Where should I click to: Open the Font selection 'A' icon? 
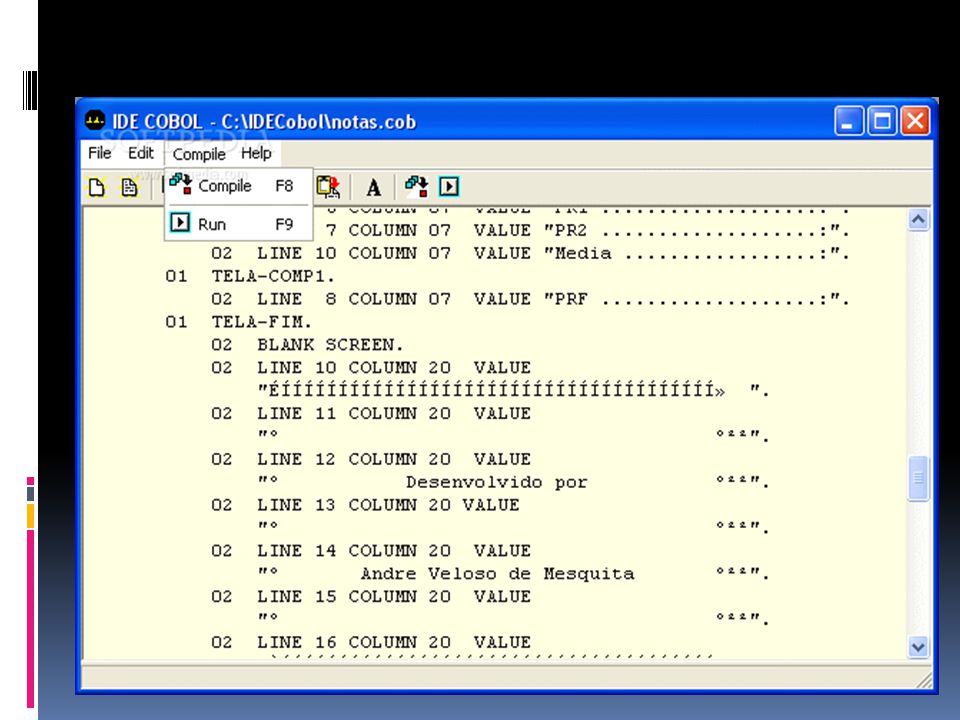(x=373, y=187)
